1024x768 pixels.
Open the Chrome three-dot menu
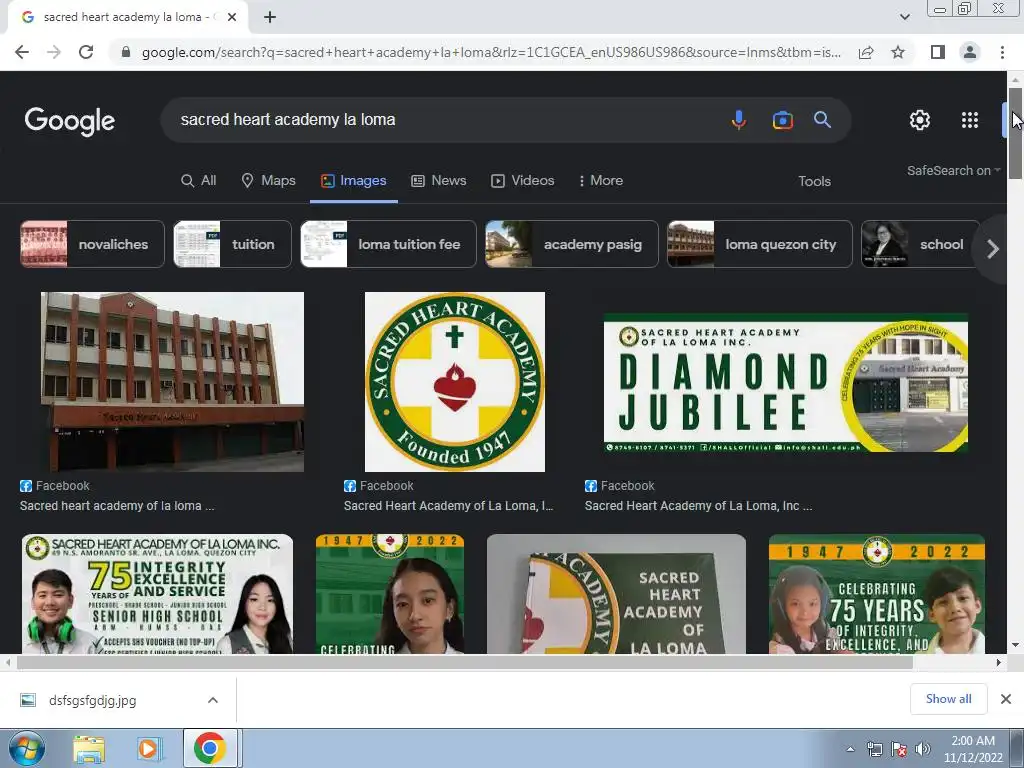pos(1002,52)
